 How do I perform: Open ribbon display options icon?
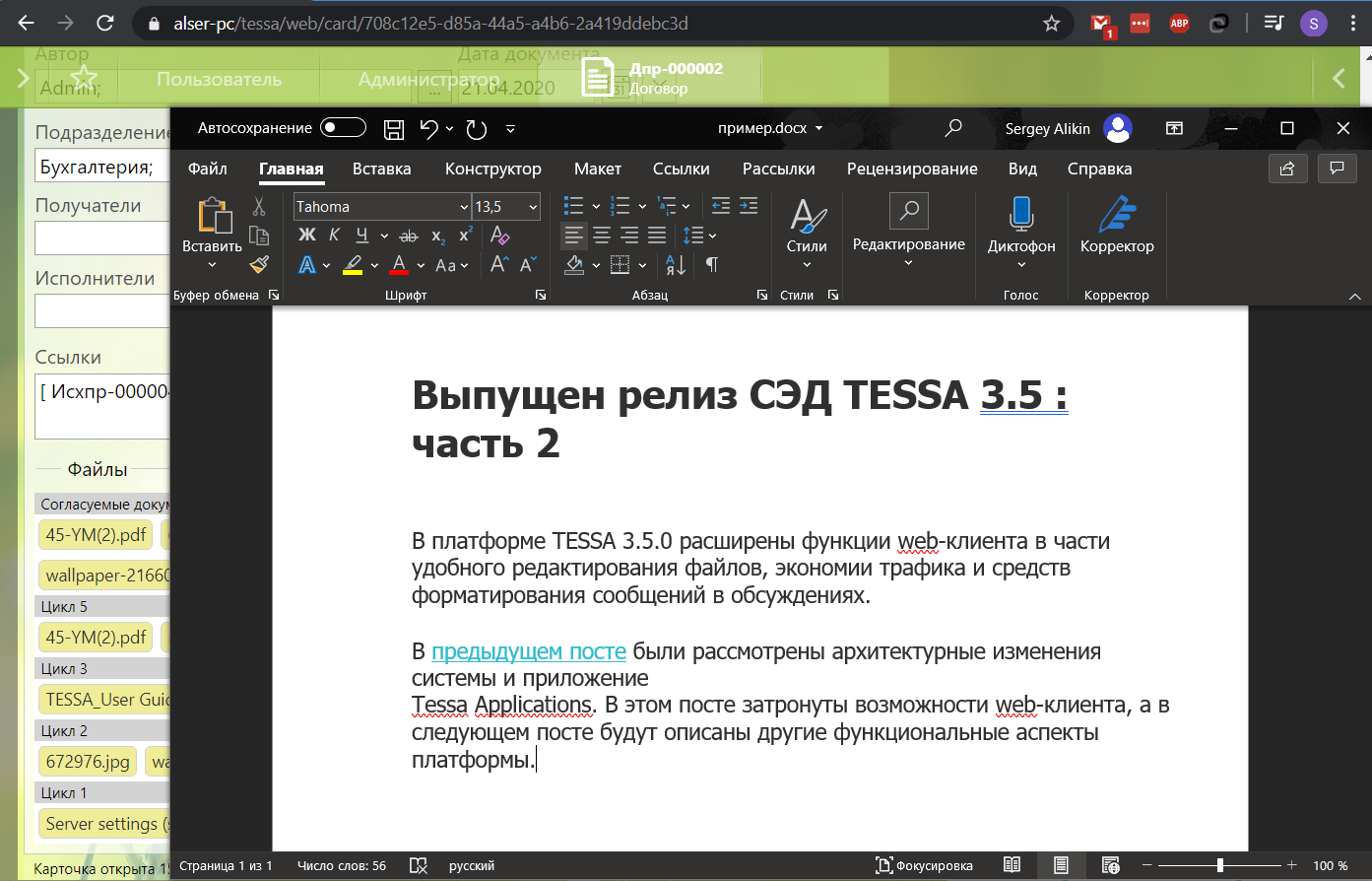[x=1174, y=128]
